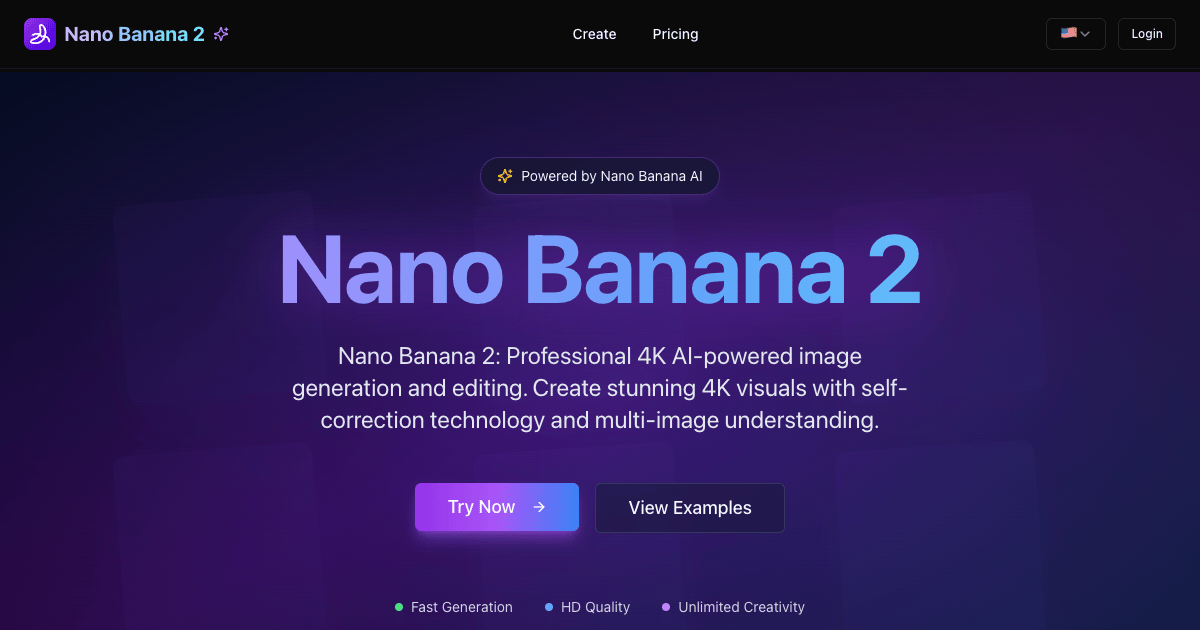Image resolution: width=1200 pixels, height=630 pixels.
Task: Click the Try Now button
Action: [x=496, y=507]
